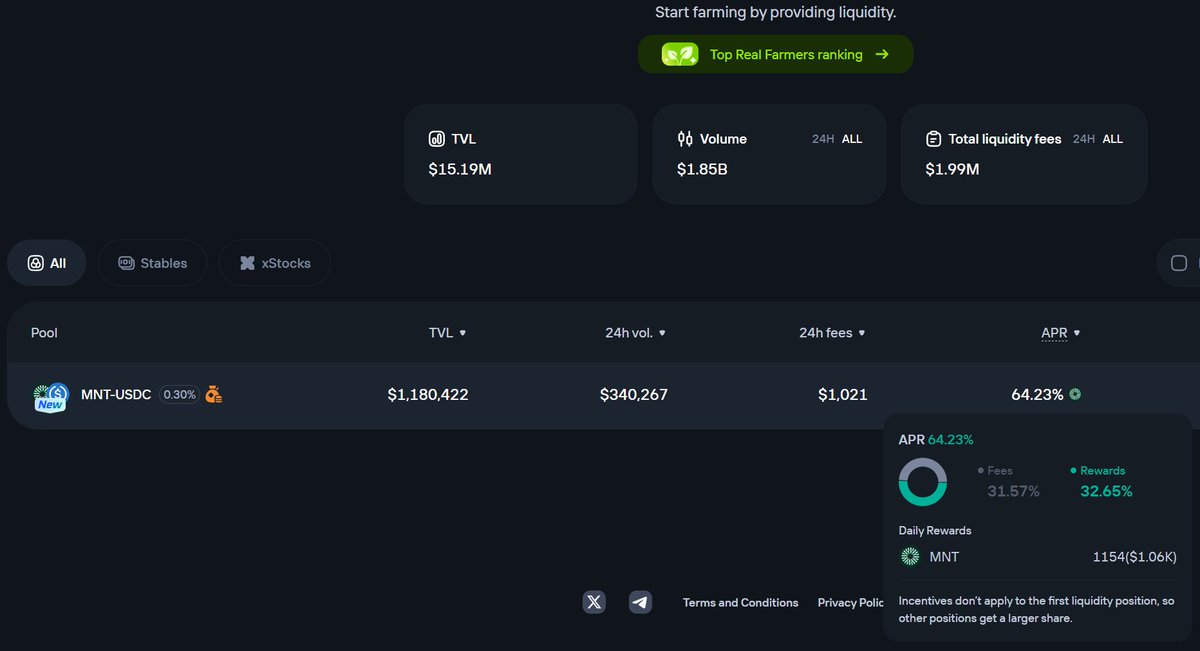Open the Top Real Farmers ranking
The width and height of the screenshot is (1200, 651).
(x=775, y=55)
